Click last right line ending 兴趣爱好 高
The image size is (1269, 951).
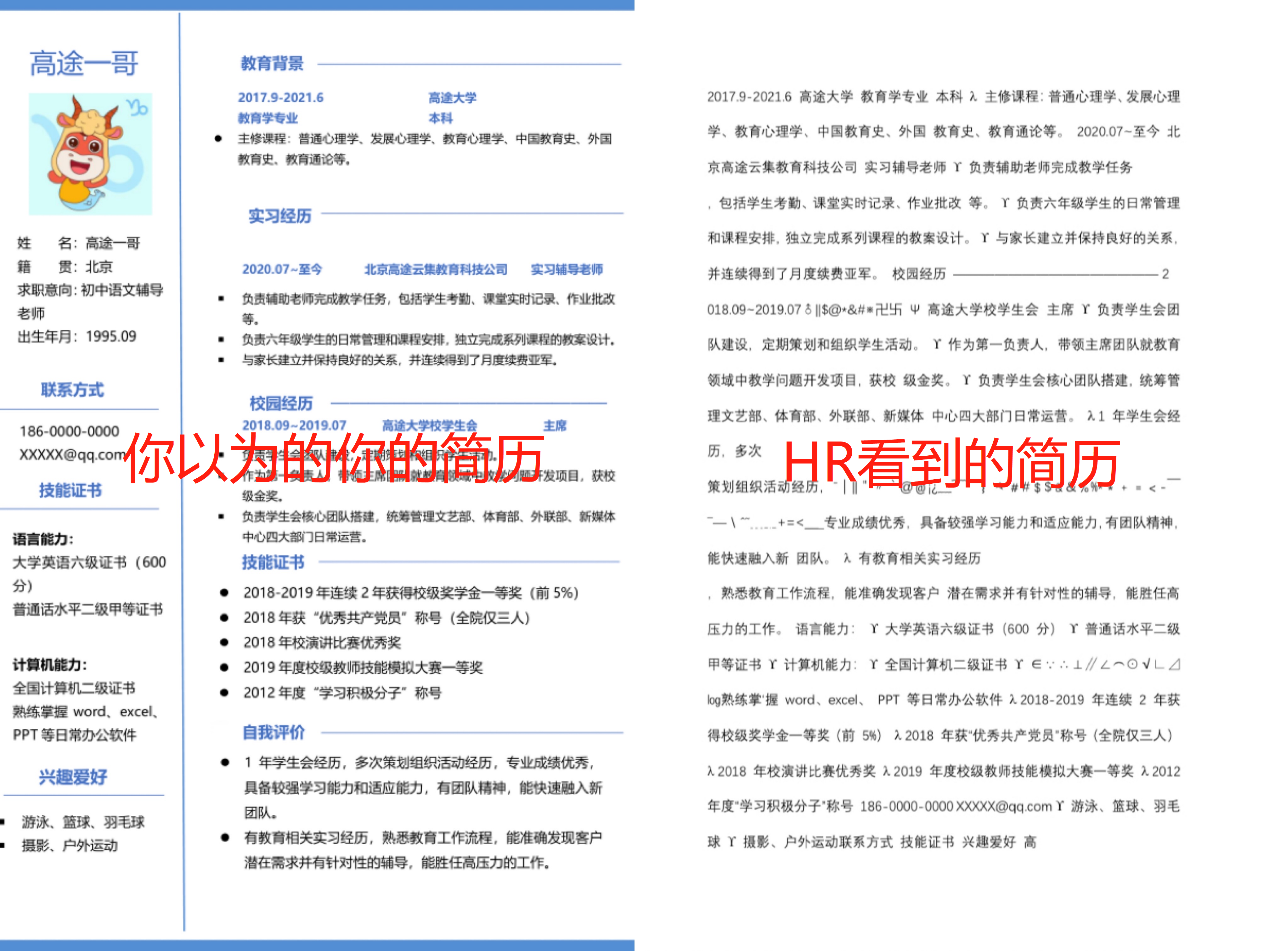871,843
